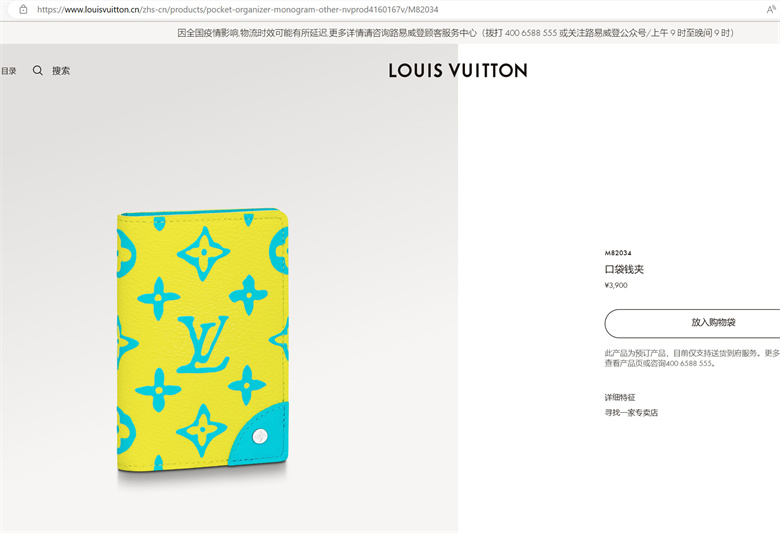Click the product code M82034
This screenshot has width=780, height=533.
tap(618, 253)
